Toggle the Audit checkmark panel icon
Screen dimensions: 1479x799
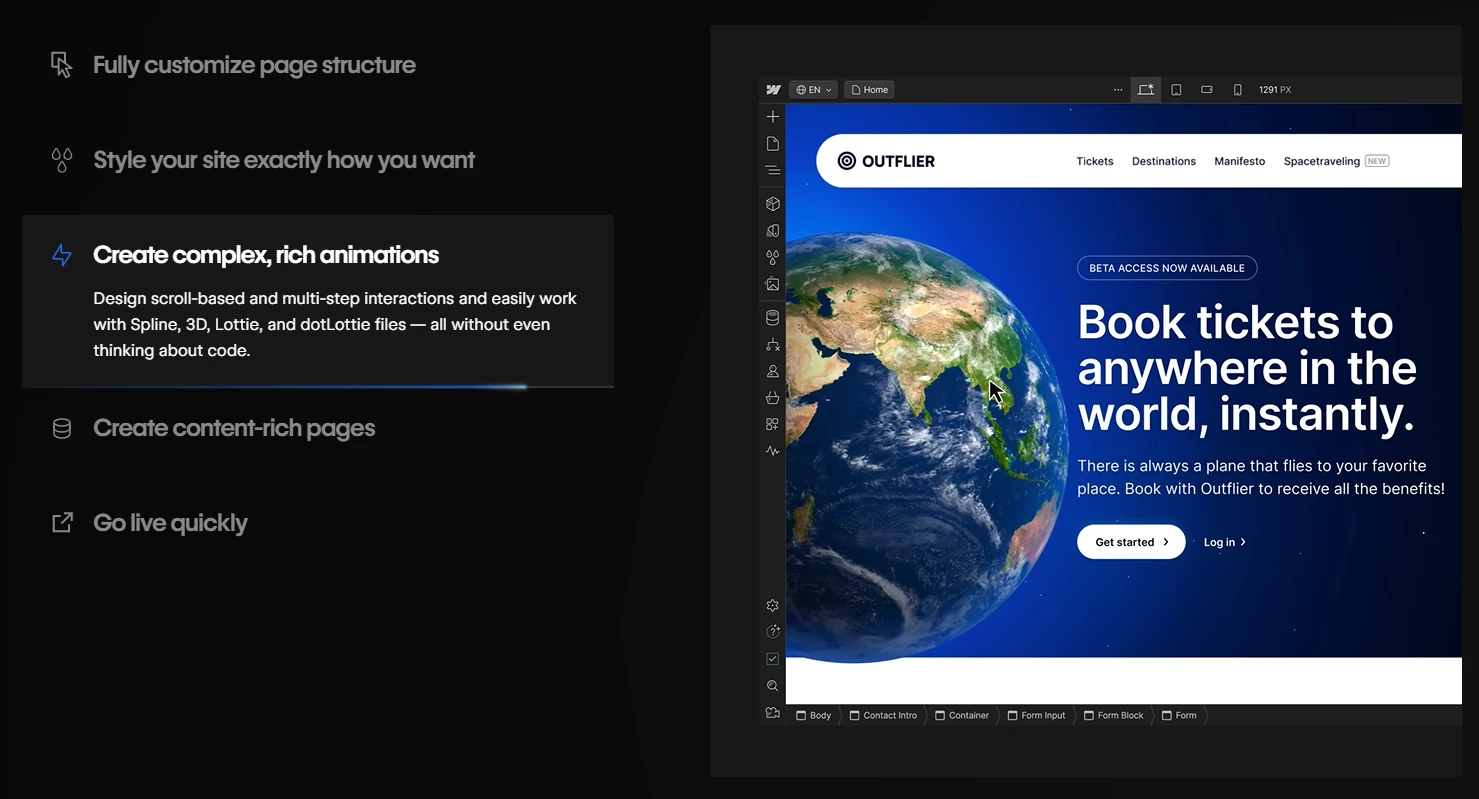772,659
